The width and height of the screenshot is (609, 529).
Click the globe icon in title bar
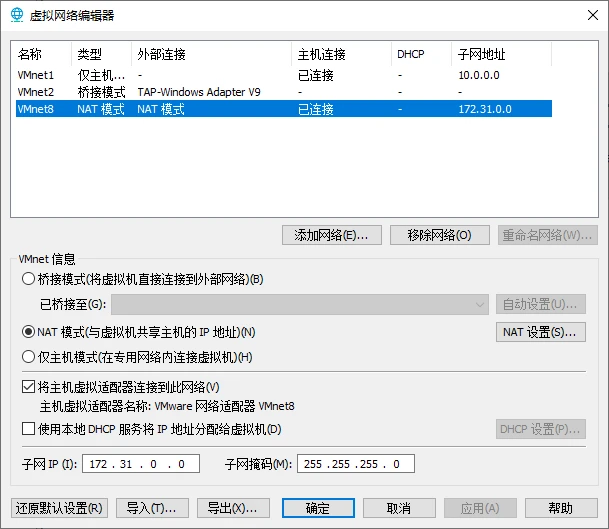pyautogui.click(x=17, y=15)
